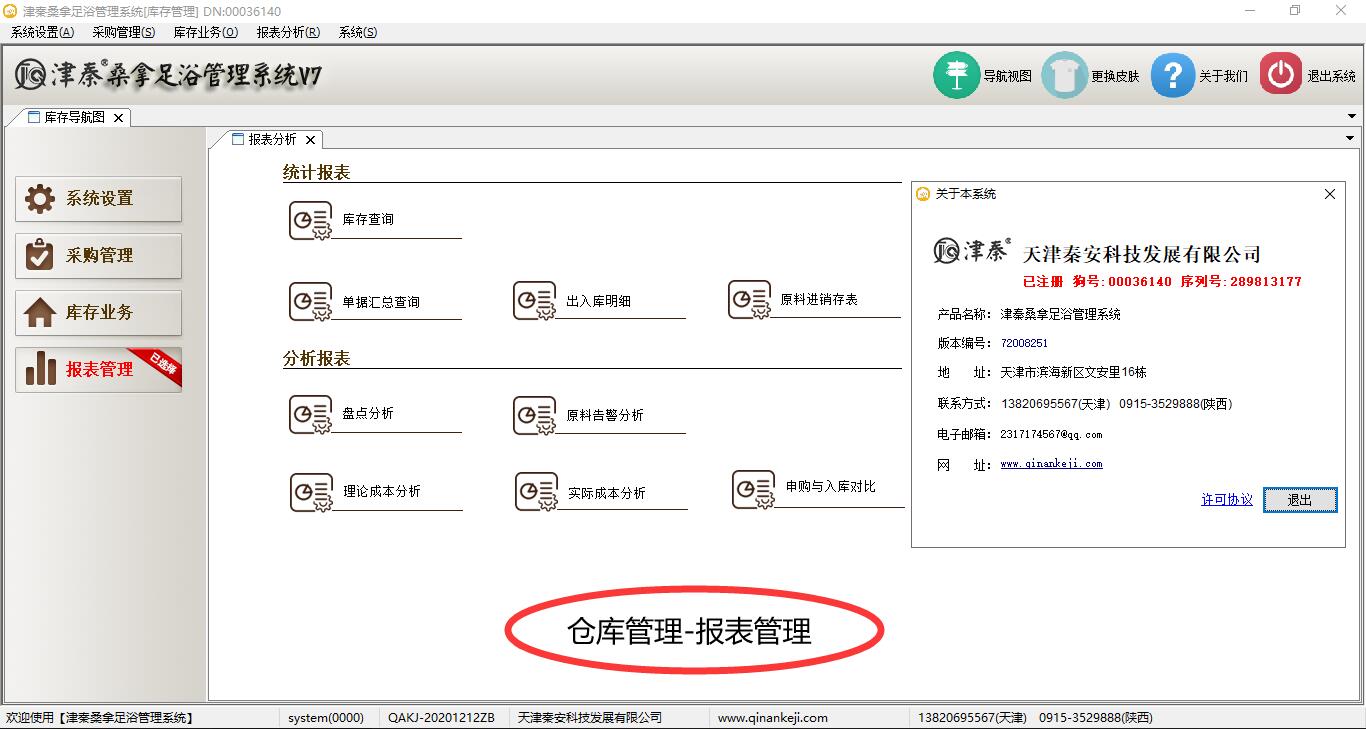Switch to the 库存导航图 tab
1366x729 pixels.
coord(73,117)
